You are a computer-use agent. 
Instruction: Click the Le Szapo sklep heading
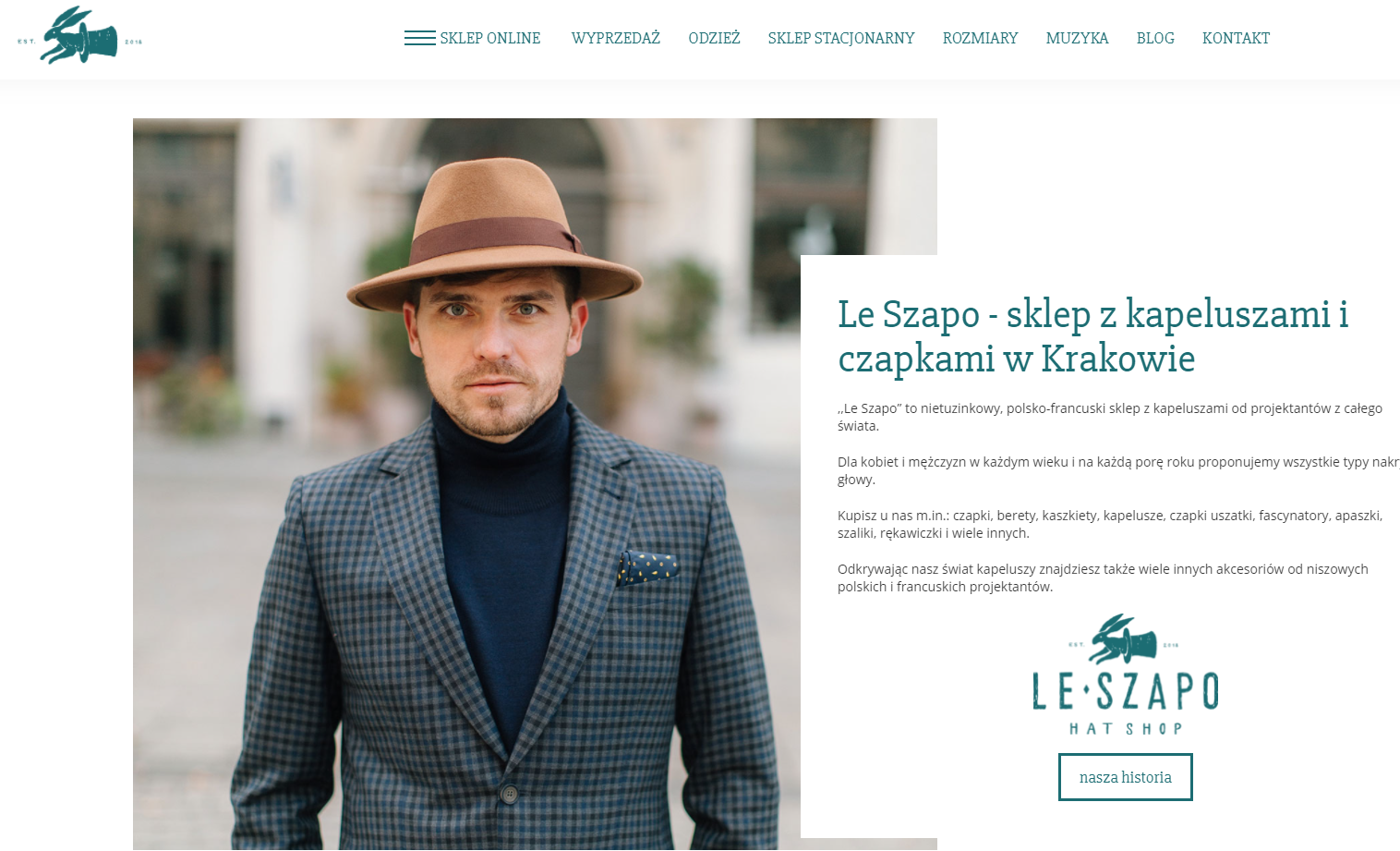click(x=1092, y=336)
